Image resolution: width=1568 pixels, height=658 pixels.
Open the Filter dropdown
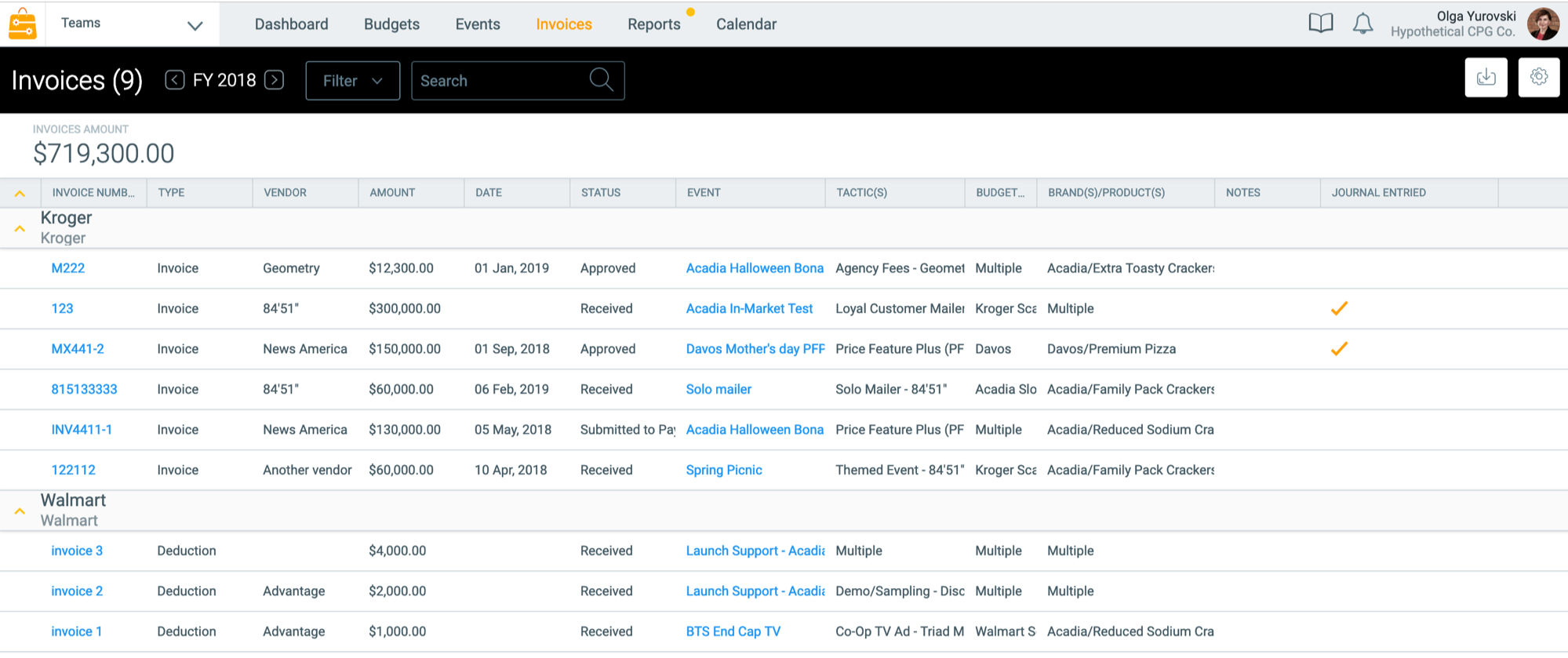pos(352,81)
